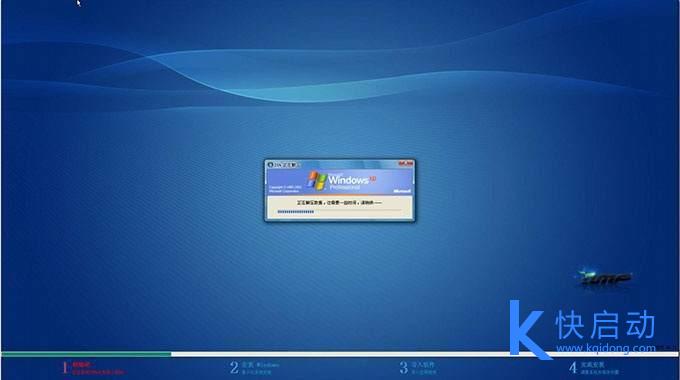Click the close button of the setup dialog

[x=405, y=164]
